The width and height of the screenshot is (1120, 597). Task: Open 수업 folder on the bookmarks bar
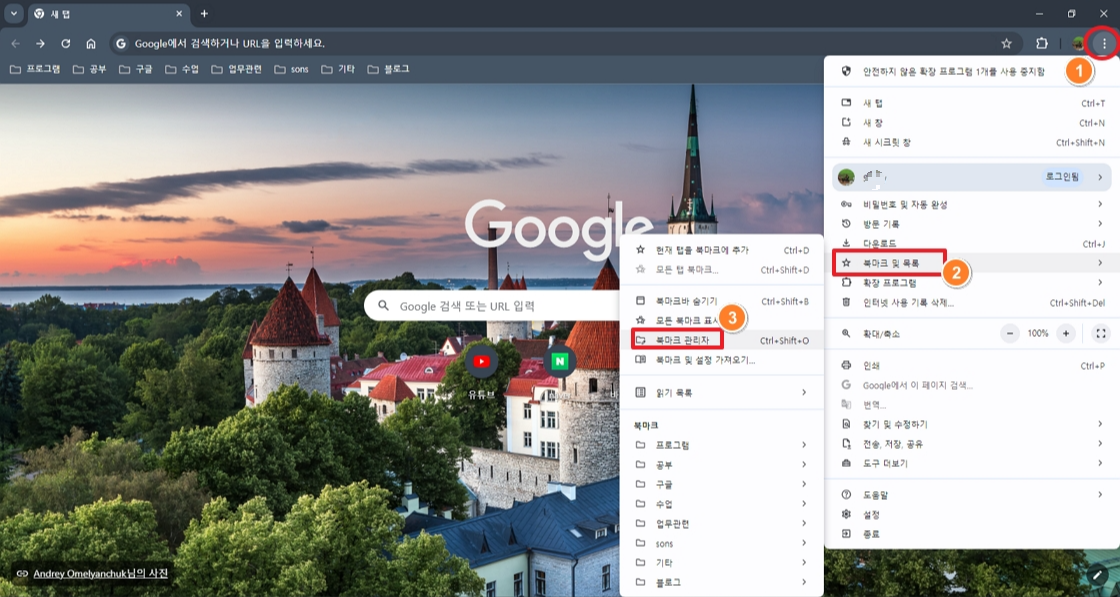coord(181,69)
